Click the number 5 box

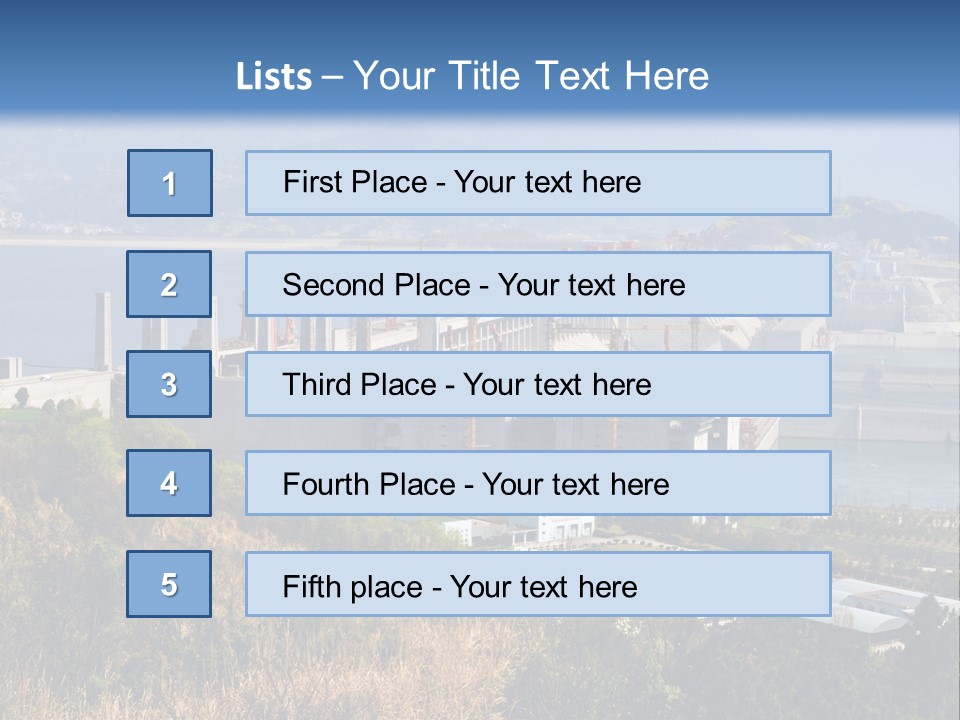(169, 584)
